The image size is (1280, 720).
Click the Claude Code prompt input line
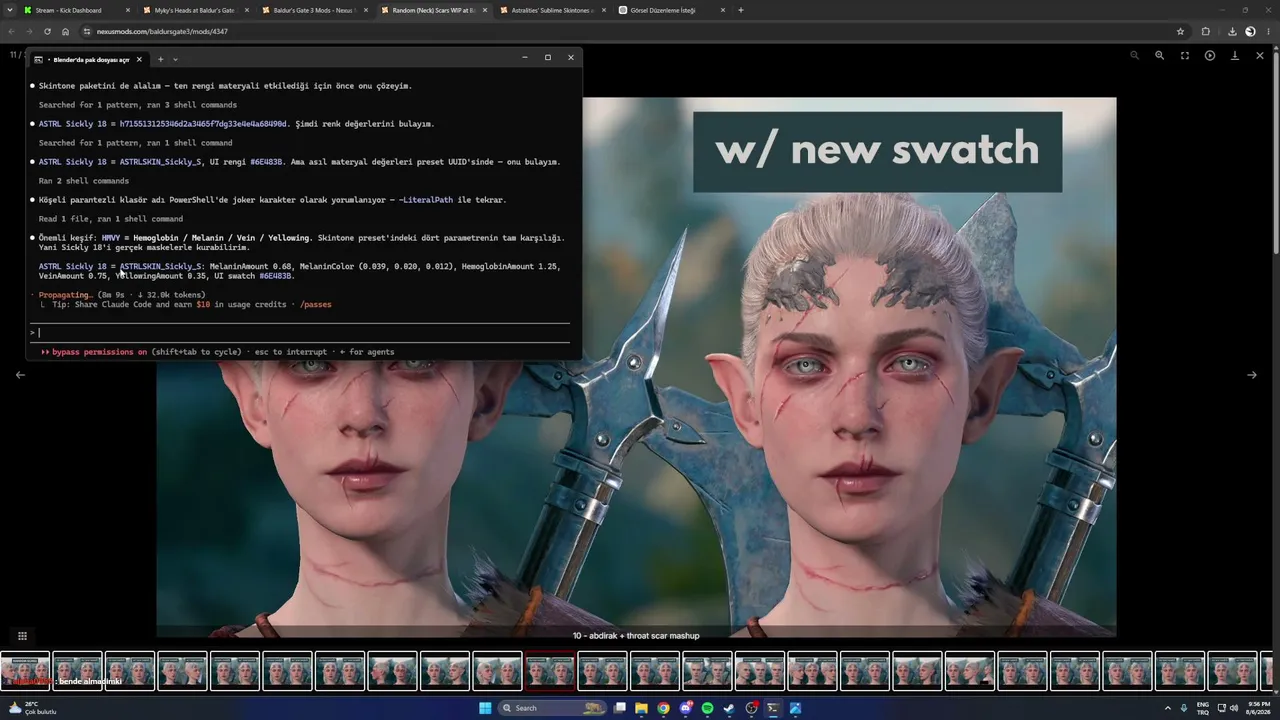point(300,332)
